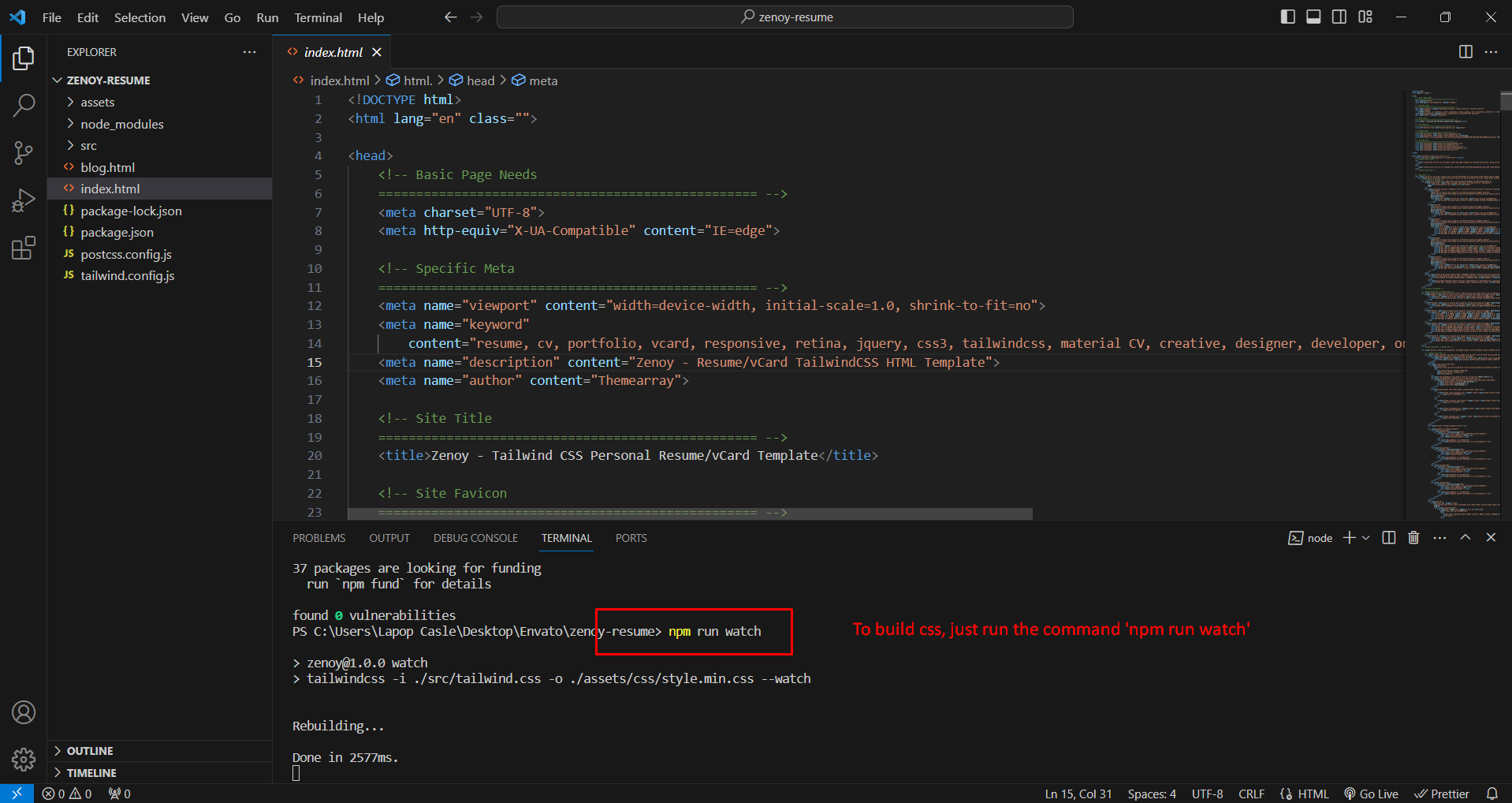Open Customize Layout icon
Image resolution: width=1512 pixels, height=803 pixels.
click(1365, 17)
